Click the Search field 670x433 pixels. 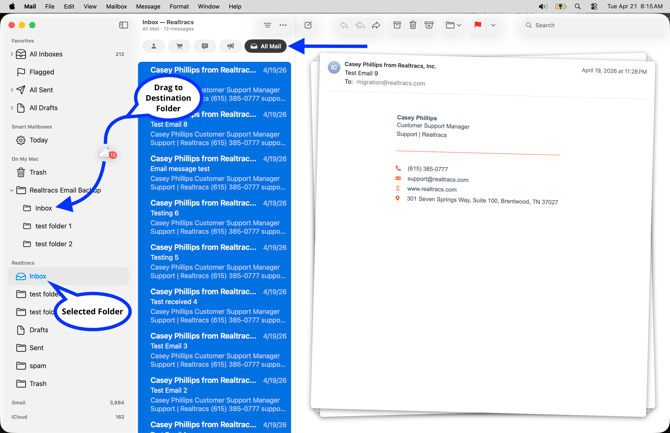tap(592, 25)
